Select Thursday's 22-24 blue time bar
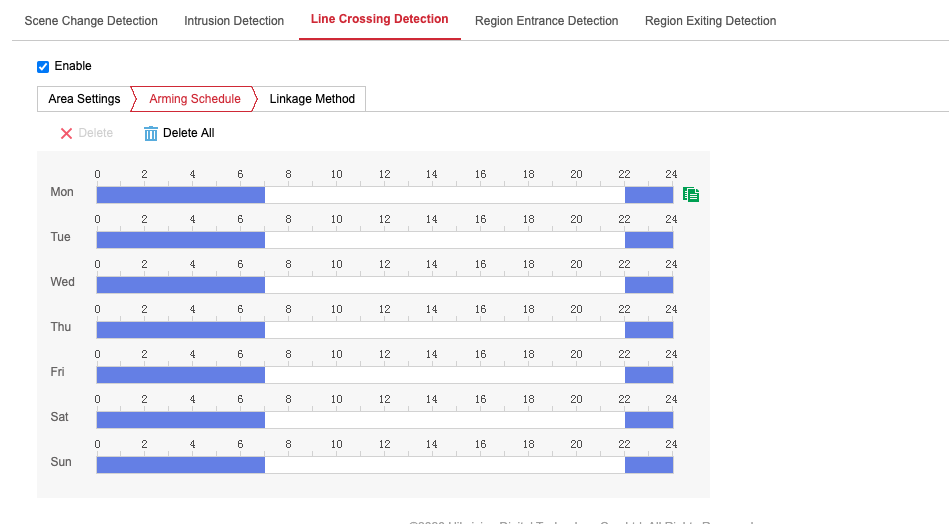 click(x=648, y=330)
